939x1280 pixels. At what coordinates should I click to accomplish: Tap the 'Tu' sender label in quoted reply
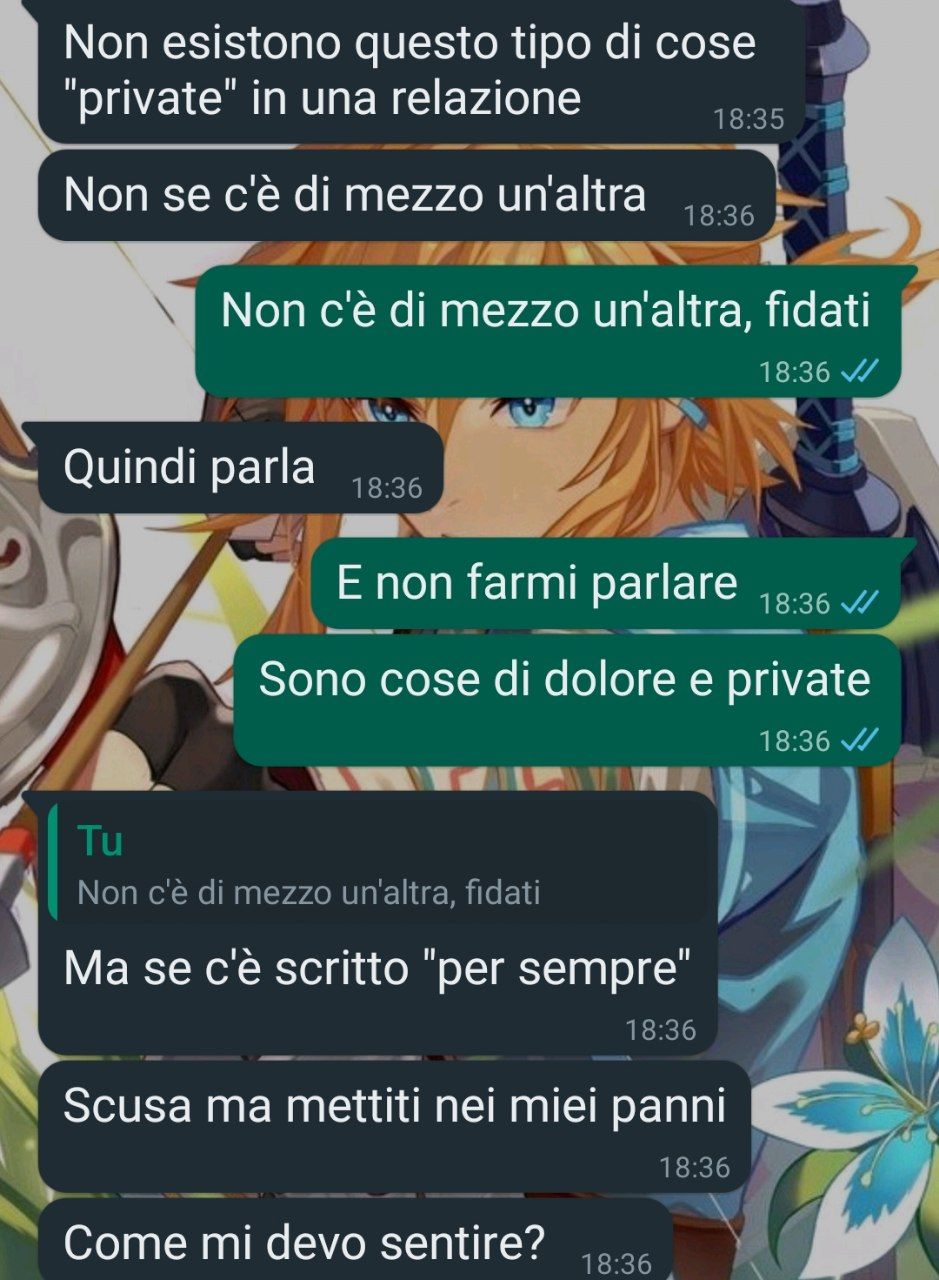coord(100,842)
